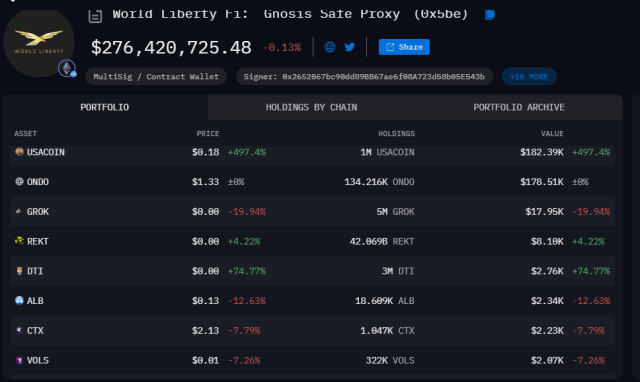Click the copy address icon beside (0x5be)
Image resolution: width=640 pixels, height=382 pixels.
pos(490,15)
